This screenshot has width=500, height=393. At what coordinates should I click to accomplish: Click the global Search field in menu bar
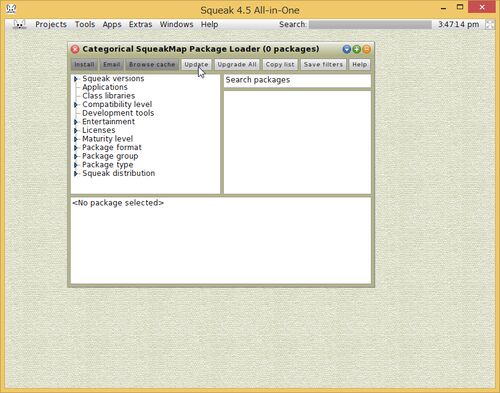(370, 25)
